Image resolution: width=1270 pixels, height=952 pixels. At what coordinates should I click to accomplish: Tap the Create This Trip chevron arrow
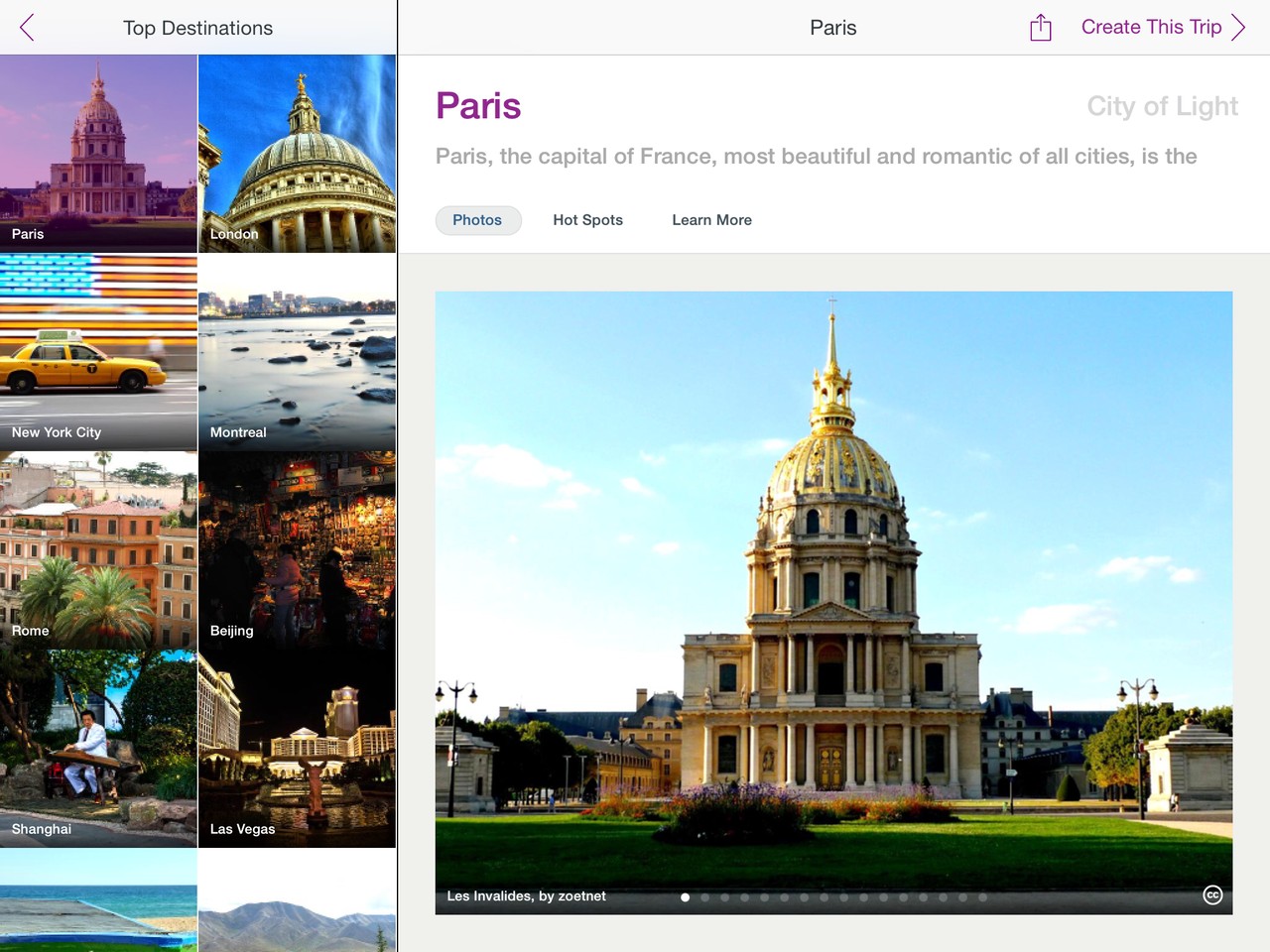click(x=1238, y=28)
